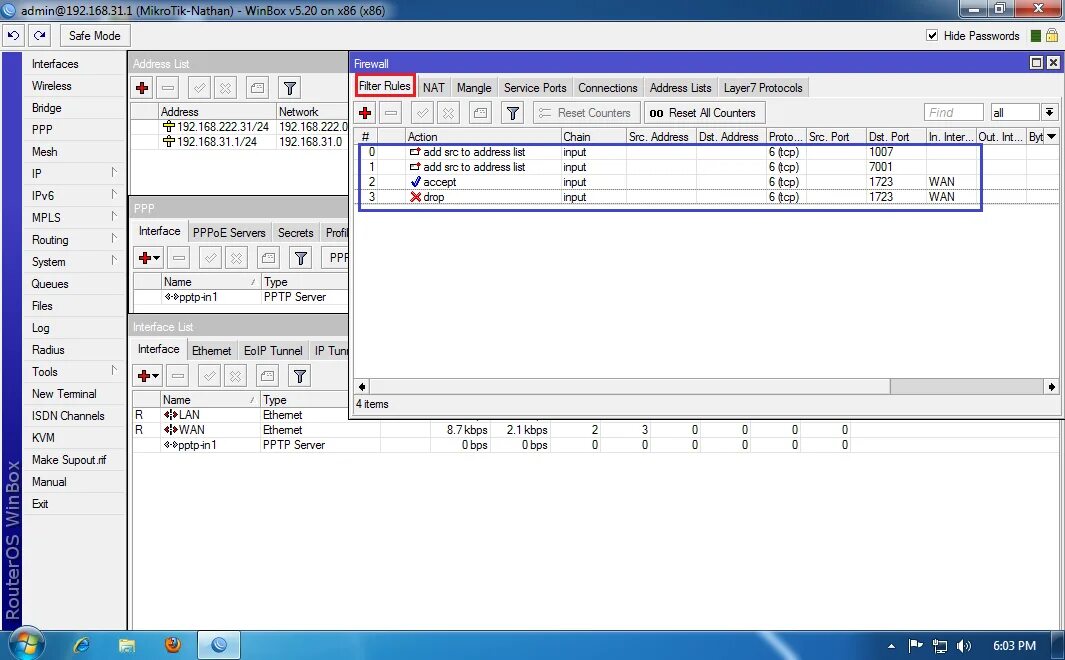Toggle Safe Mode button

coord(94,35)
